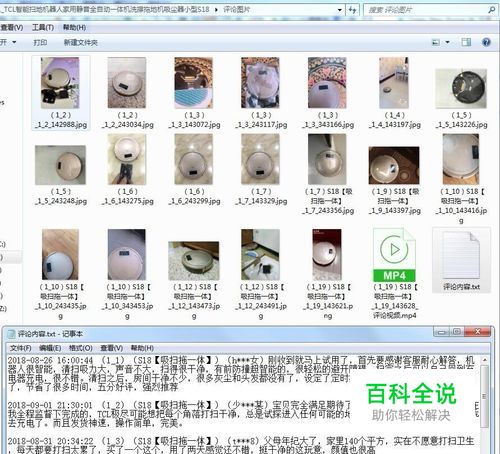Viewport: 500px width, 454px height.
Task: Maximize the Notepad window
Action: pos(456,332)
